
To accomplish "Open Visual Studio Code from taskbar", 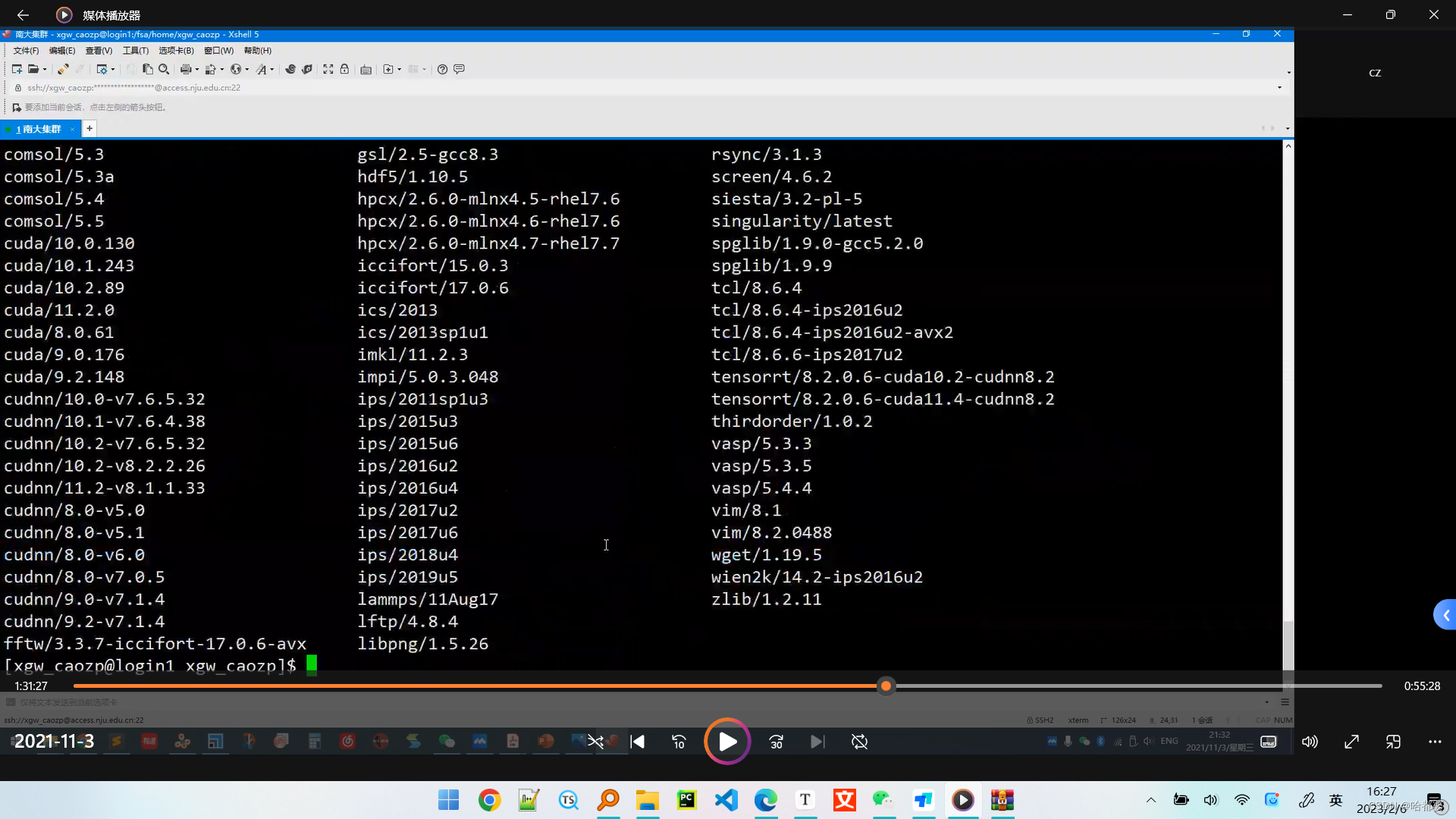I will [x=726, y=800].
